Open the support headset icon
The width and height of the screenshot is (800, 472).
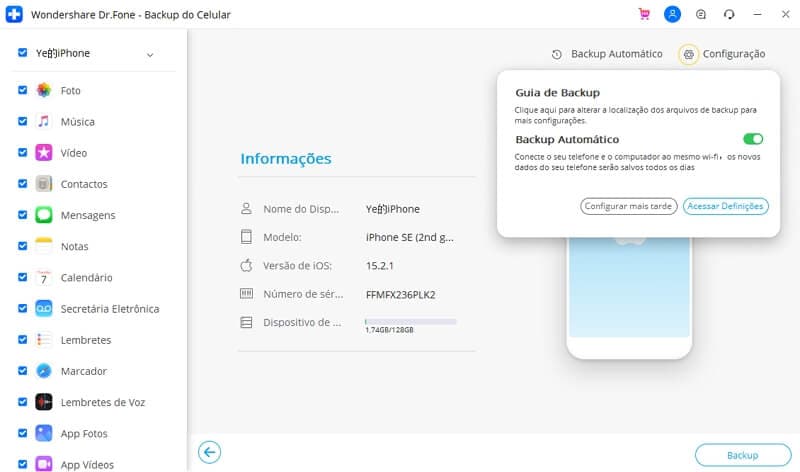click(x=729, y=14)
